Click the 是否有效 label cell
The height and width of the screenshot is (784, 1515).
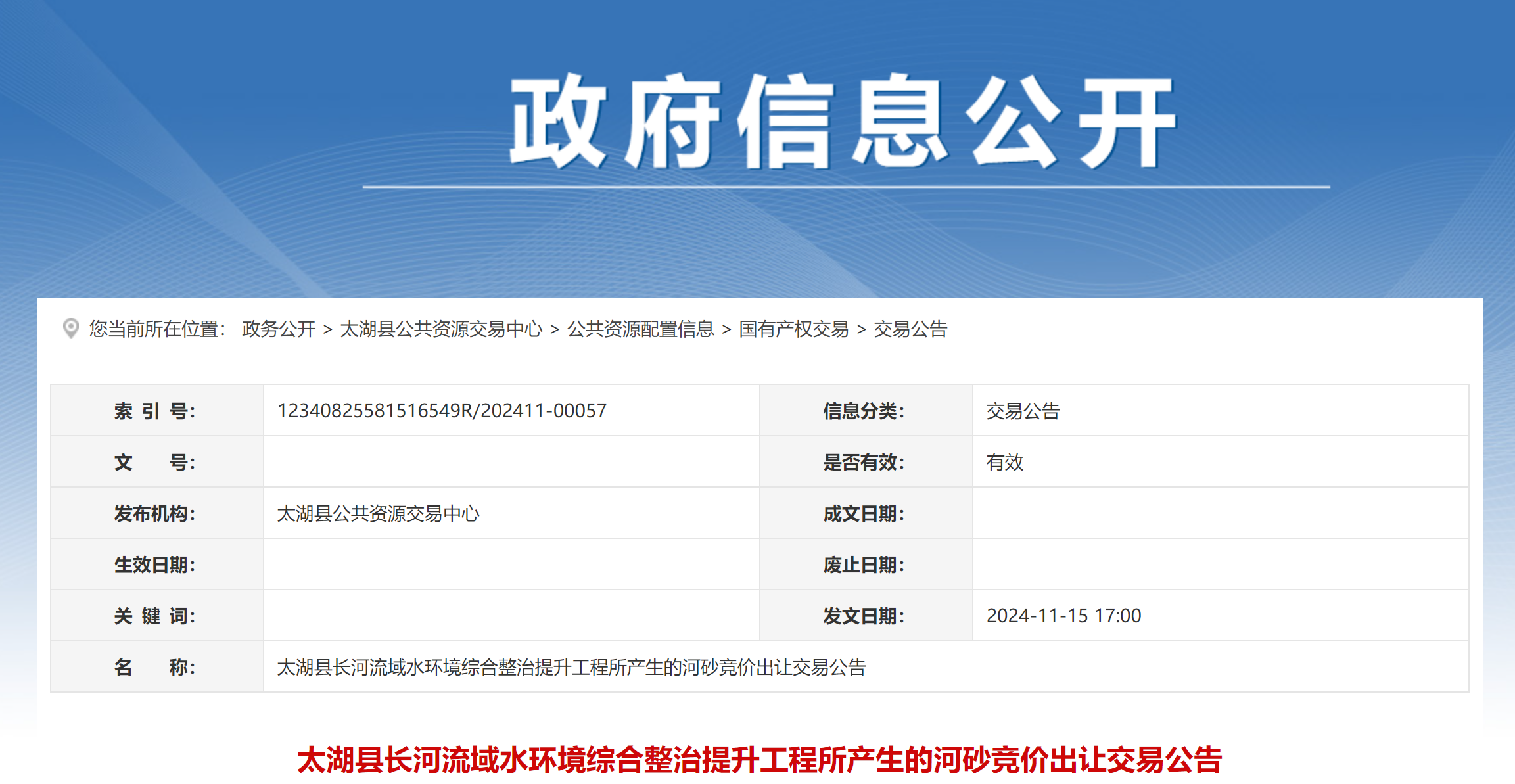[864, 462]
